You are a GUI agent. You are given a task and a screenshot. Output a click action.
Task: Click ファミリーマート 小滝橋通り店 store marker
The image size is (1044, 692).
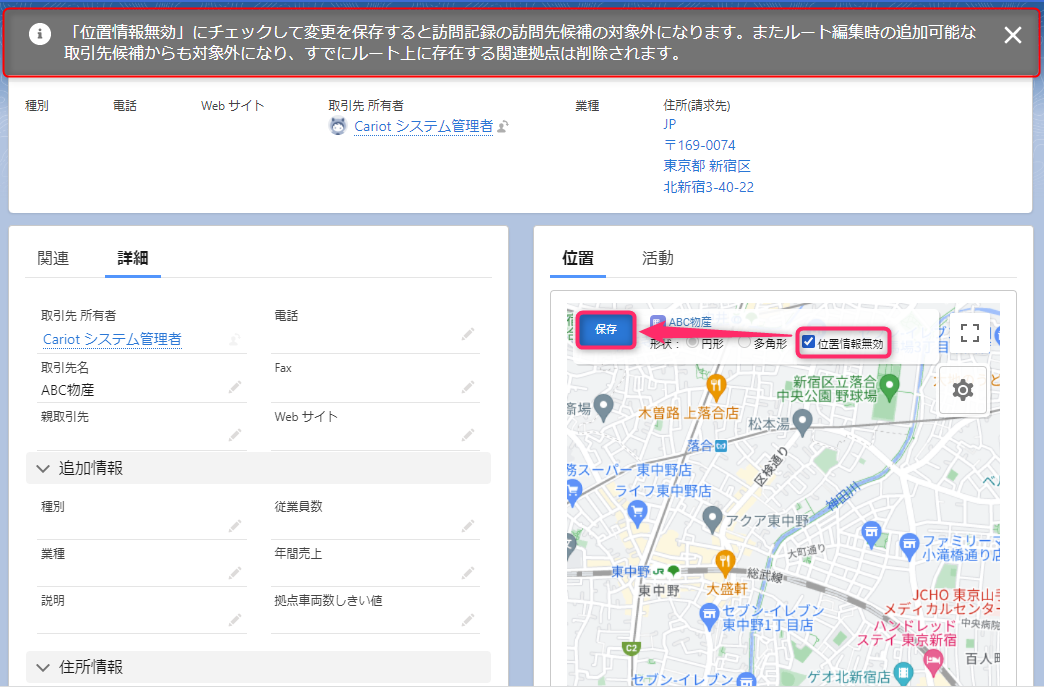(908, 545)
